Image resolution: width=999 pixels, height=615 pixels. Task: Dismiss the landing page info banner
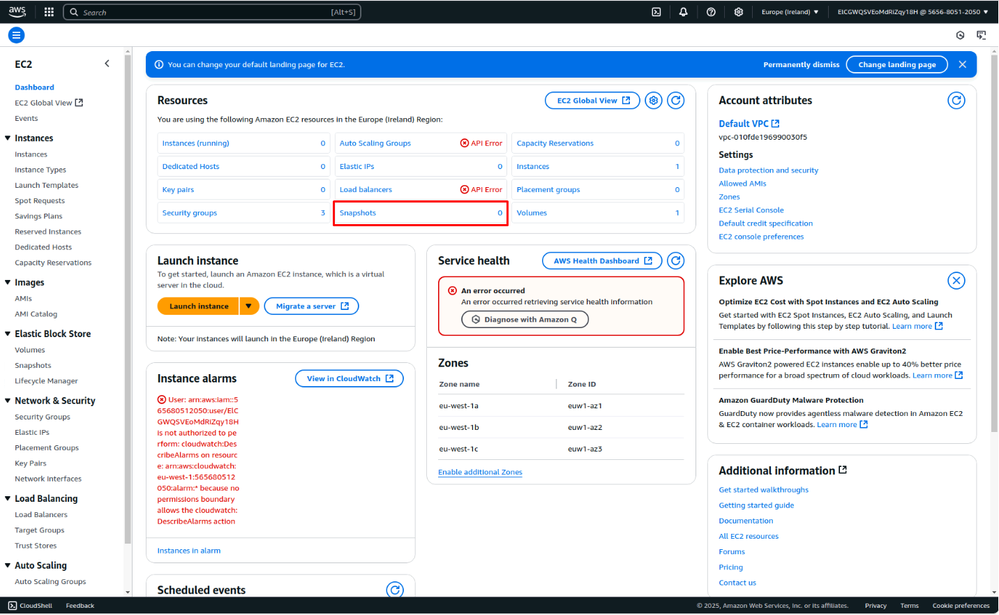[x=962, y=64]
